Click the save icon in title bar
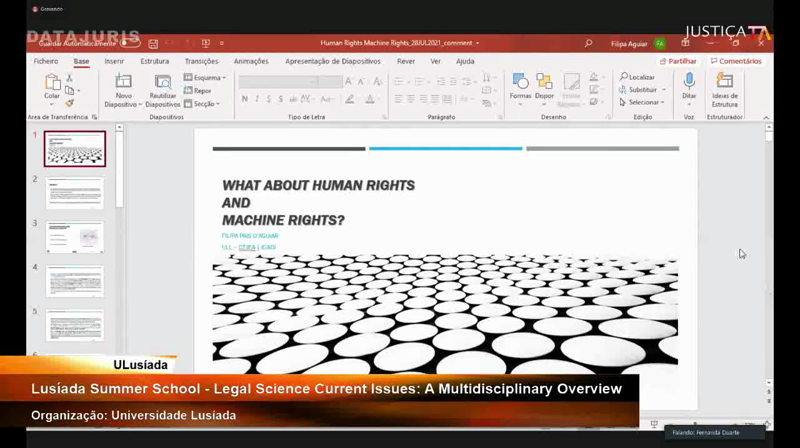Screen dimensions: 800x448 [x=153, y=44]
